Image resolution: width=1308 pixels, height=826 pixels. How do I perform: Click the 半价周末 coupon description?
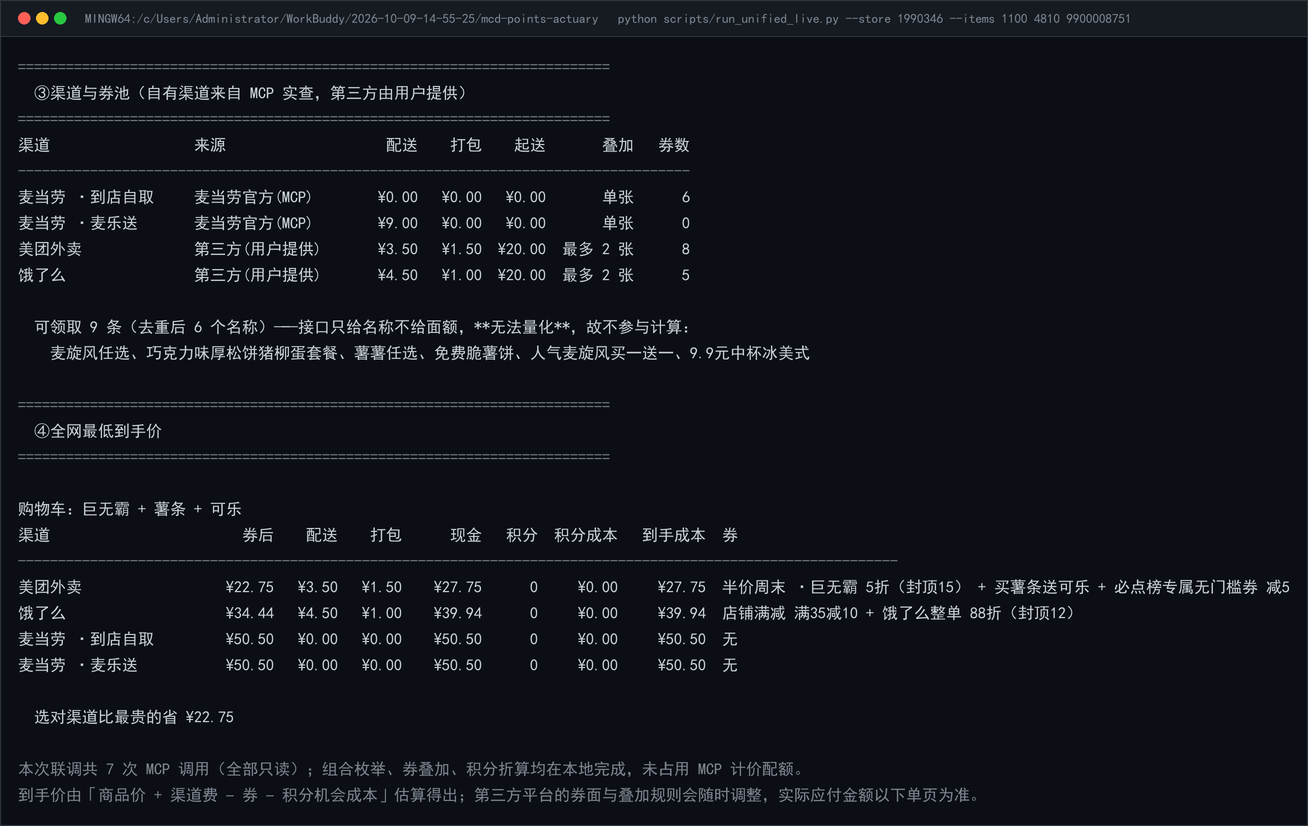click(1006, 587)
